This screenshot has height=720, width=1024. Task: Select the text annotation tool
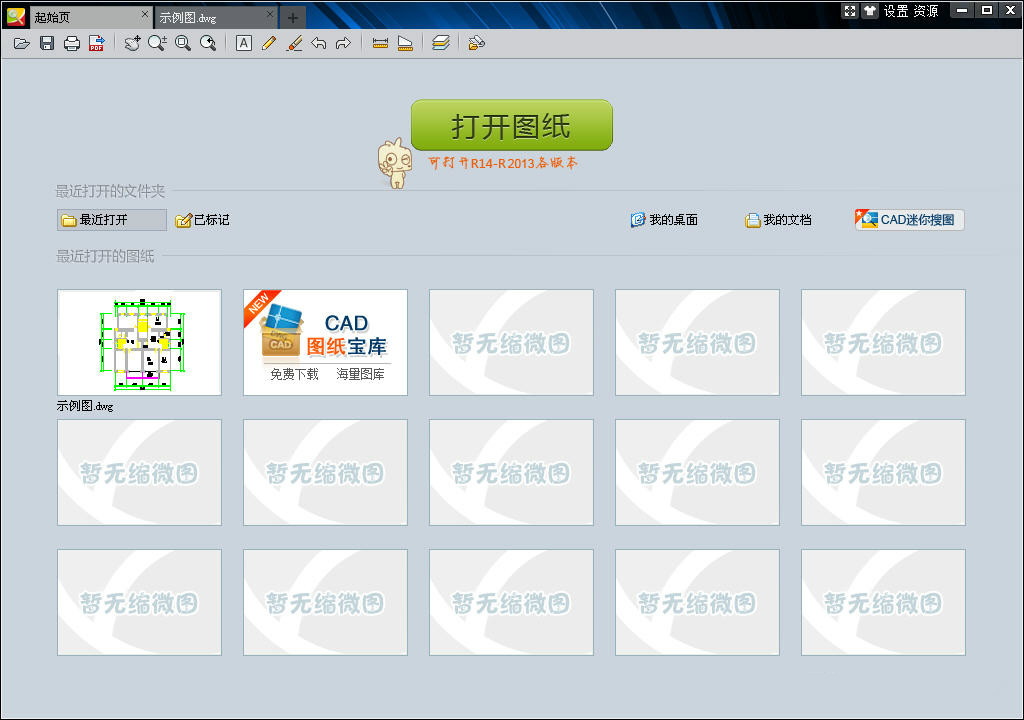[x=243, y=43]
